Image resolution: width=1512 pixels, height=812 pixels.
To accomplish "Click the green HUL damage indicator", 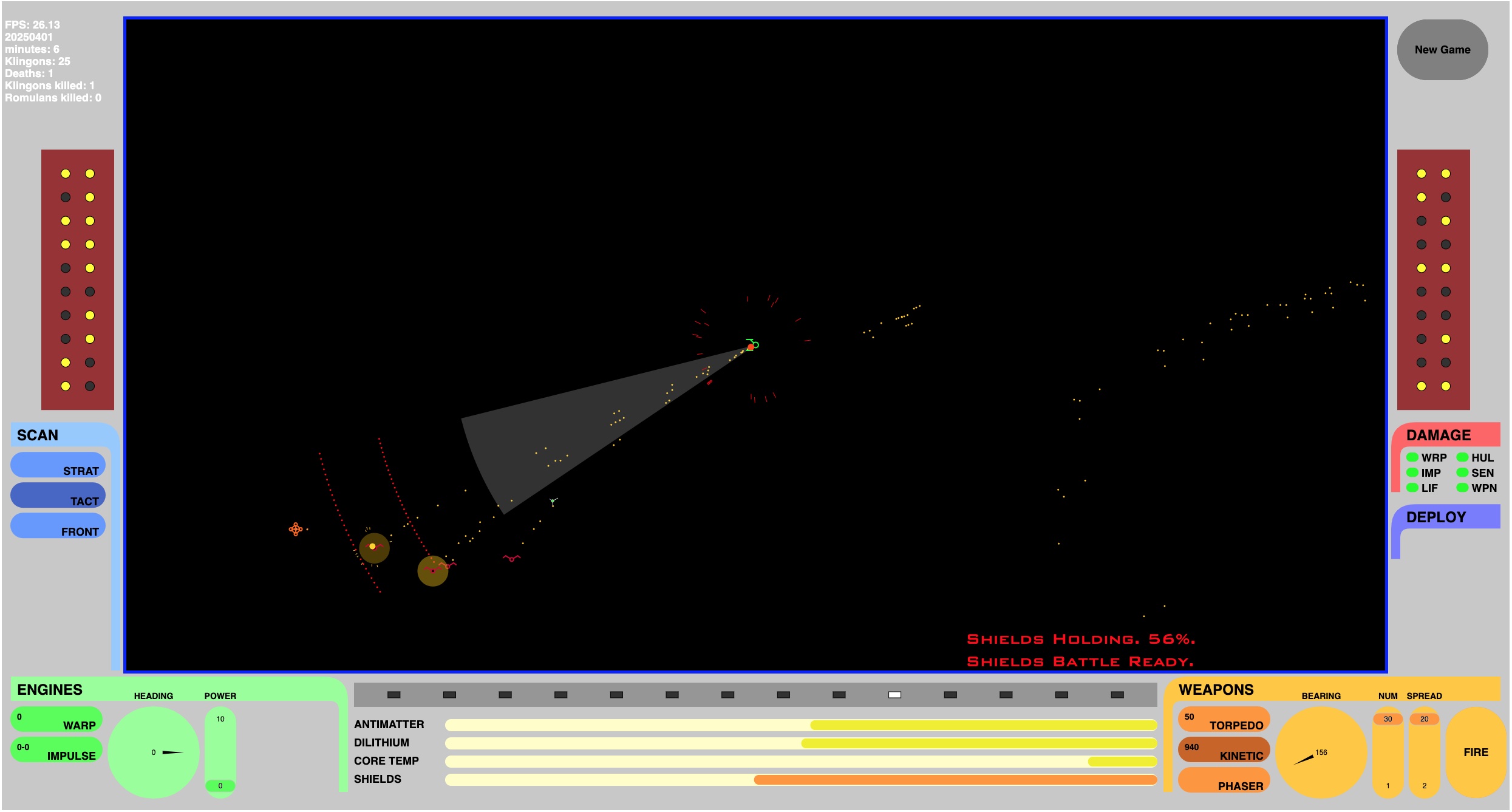I will [x=1462, y=457].
